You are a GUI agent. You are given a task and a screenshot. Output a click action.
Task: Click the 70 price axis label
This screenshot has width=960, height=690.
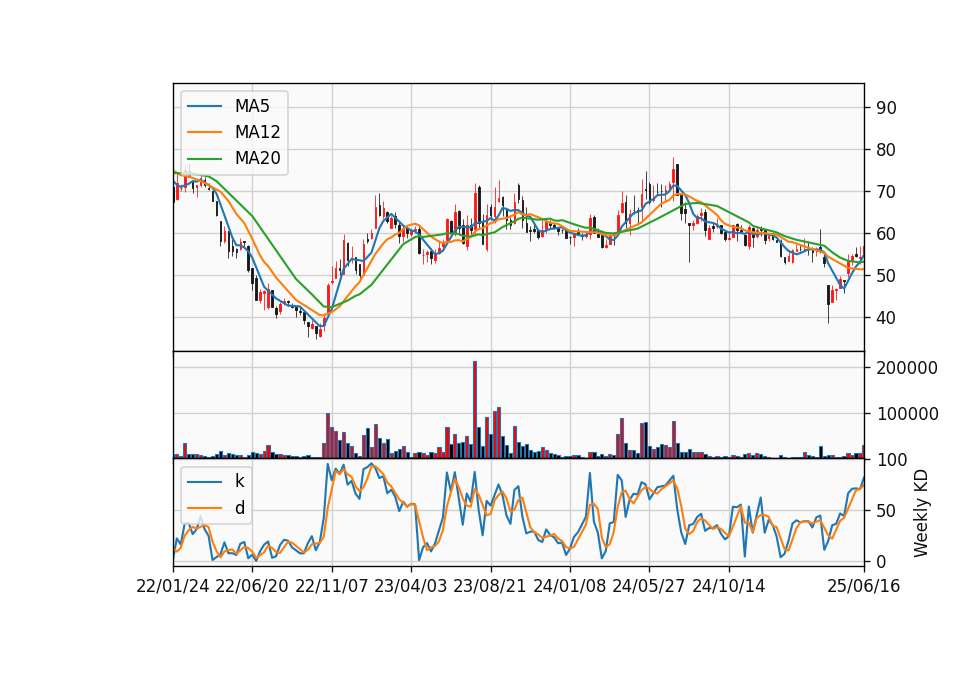(886, 192)
